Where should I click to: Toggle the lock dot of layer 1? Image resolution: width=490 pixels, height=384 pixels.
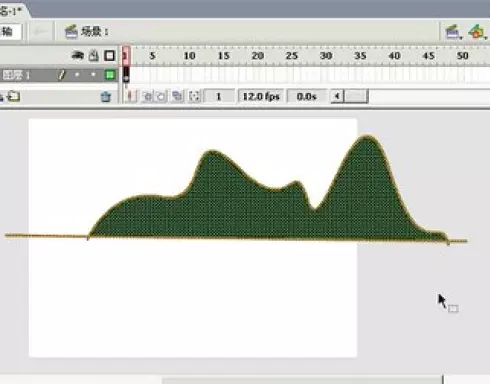pos(93,75)
